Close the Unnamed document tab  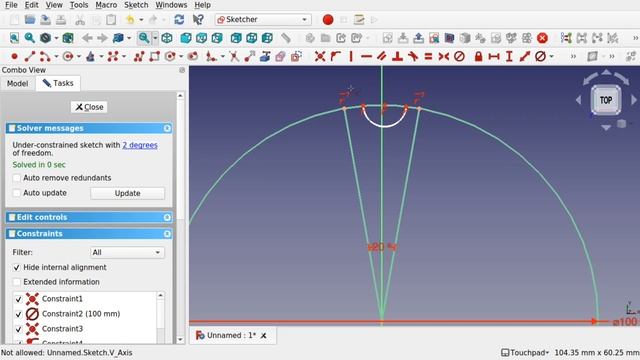tap(264, 336)
